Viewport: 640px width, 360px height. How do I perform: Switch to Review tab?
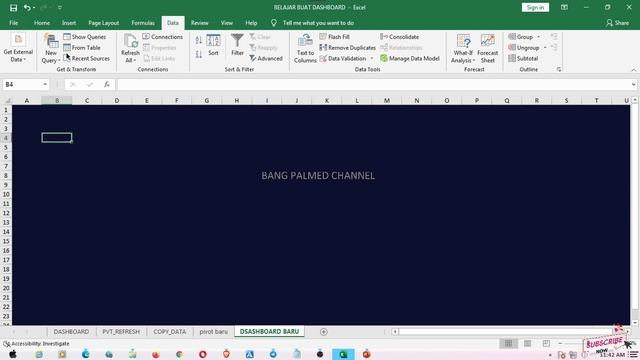pos(200,23)
